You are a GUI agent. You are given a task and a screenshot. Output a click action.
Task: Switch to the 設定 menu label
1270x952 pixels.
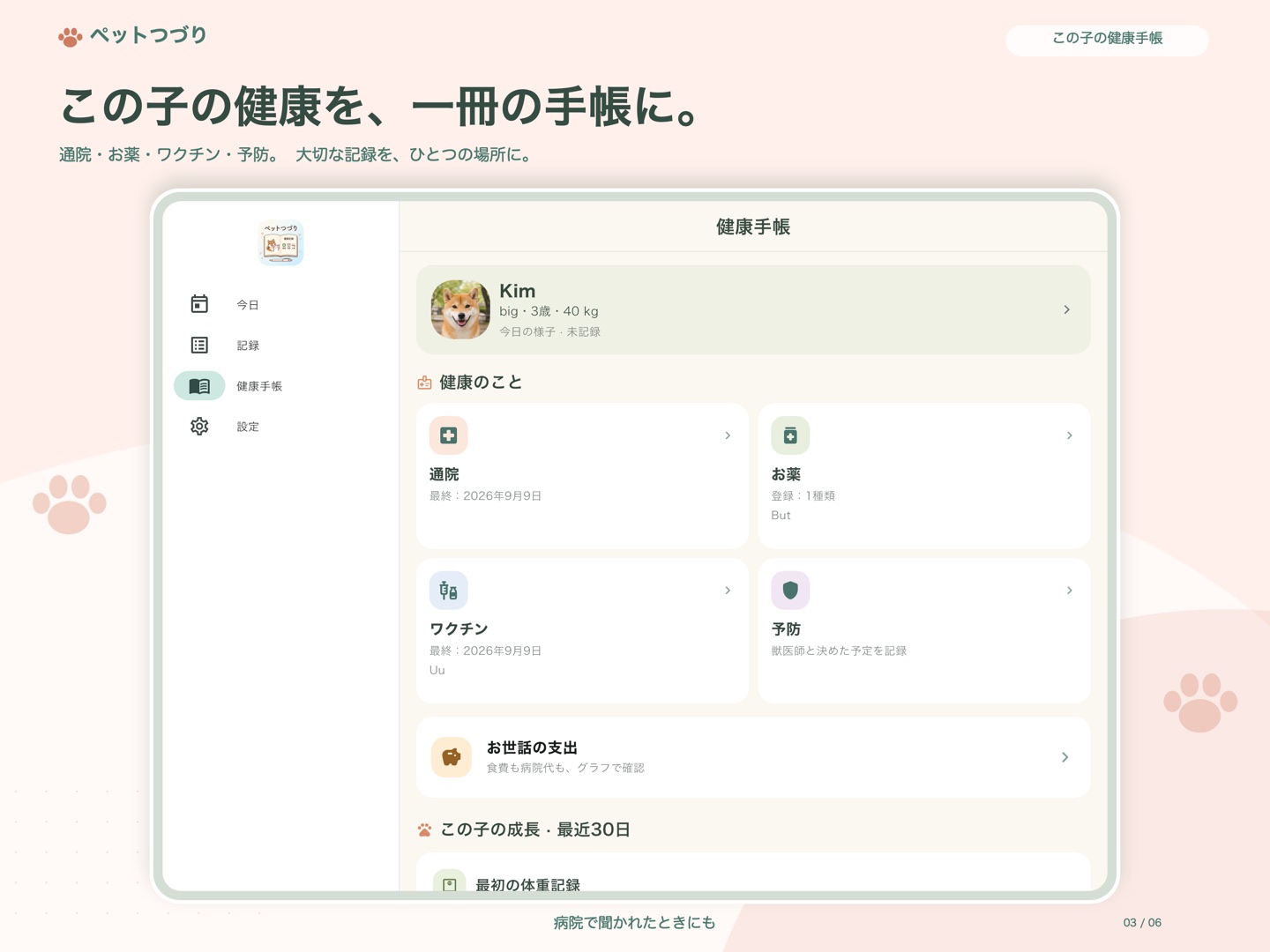[x=248, y=427]
